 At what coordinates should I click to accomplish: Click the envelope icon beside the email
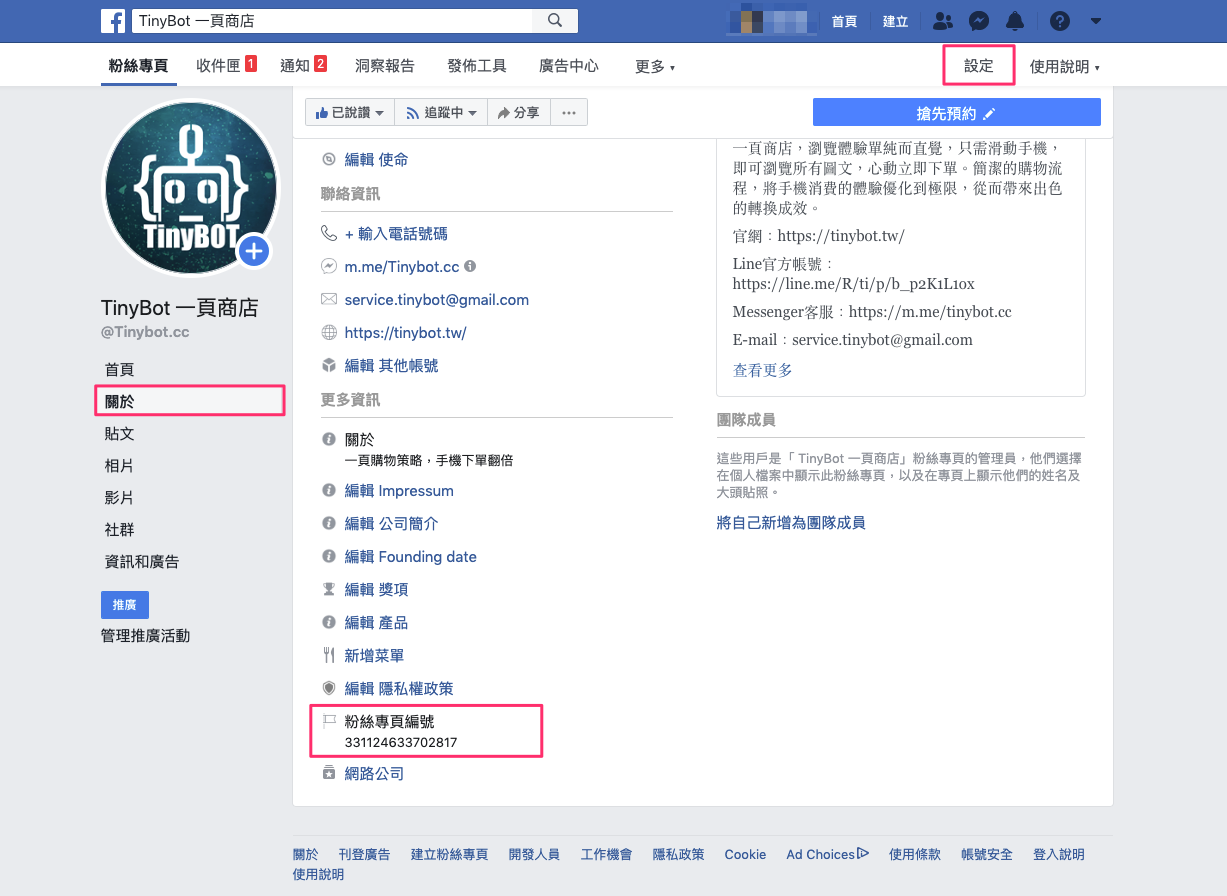328,299
